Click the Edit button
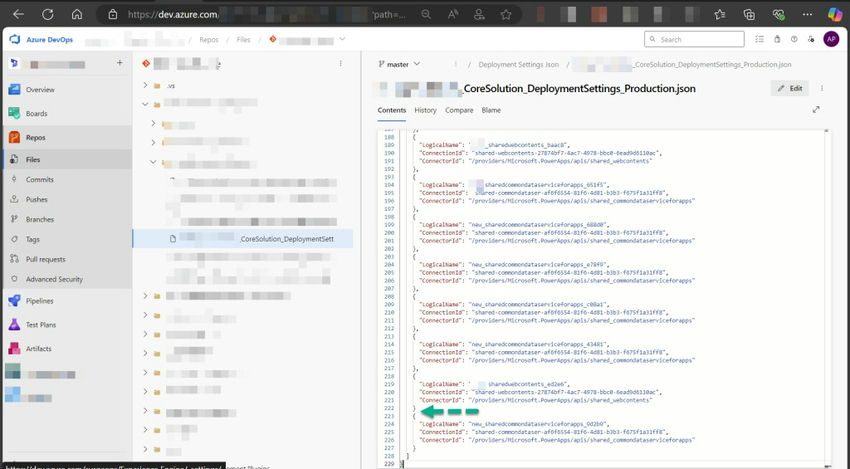The image size is (850, 469). 789,88
